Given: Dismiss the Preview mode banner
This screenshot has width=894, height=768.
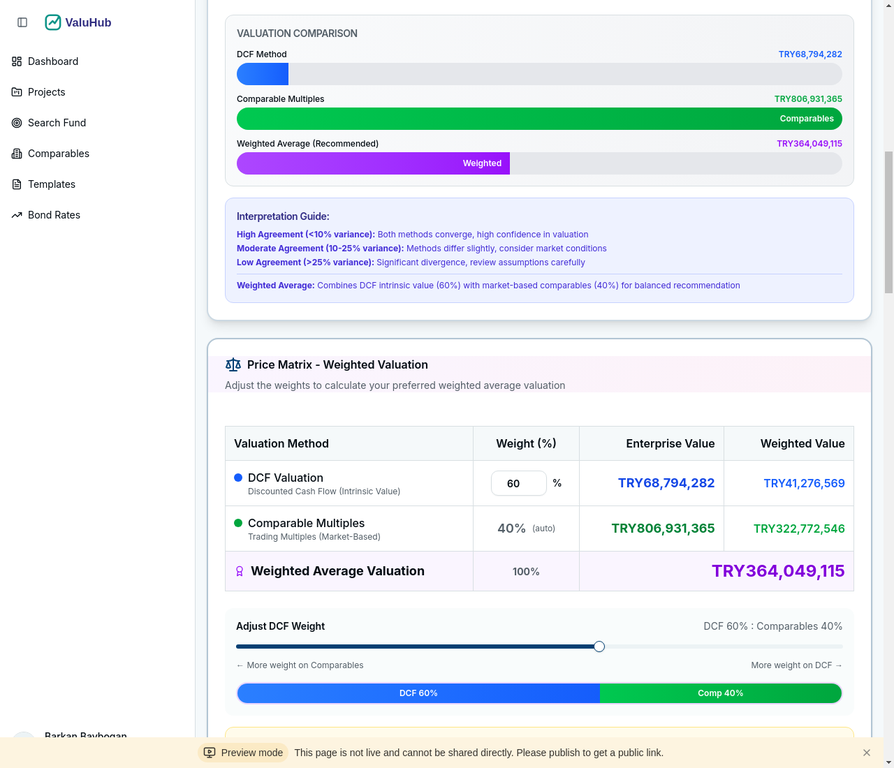Looking at the screenshot, I should pyautogui.click(x=866, y=753).
